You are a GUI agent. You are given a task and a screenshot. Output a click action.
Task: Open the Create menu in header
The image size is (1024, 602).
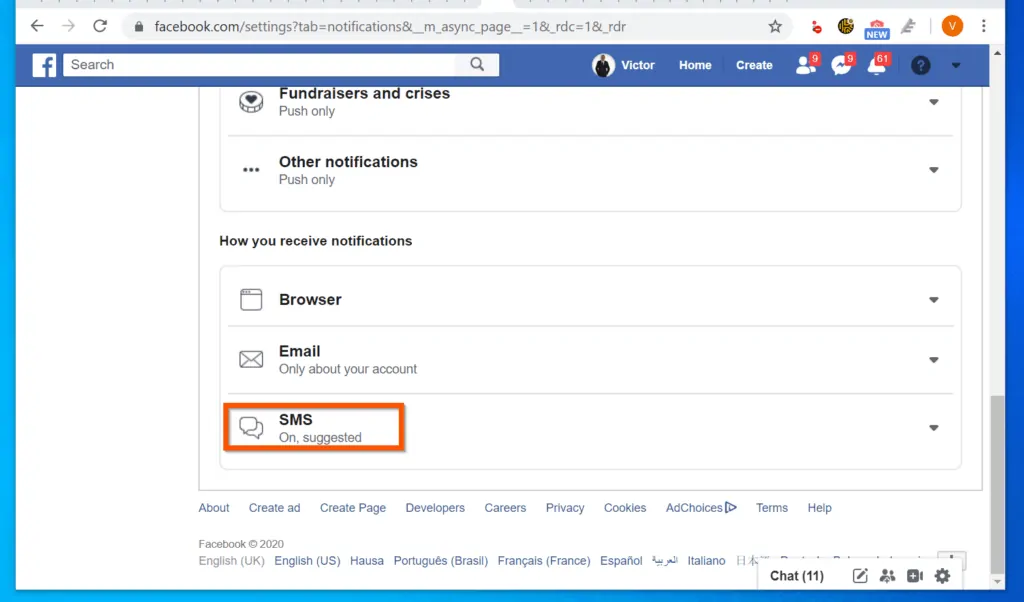pyautogui.click(x=754, y=65)
